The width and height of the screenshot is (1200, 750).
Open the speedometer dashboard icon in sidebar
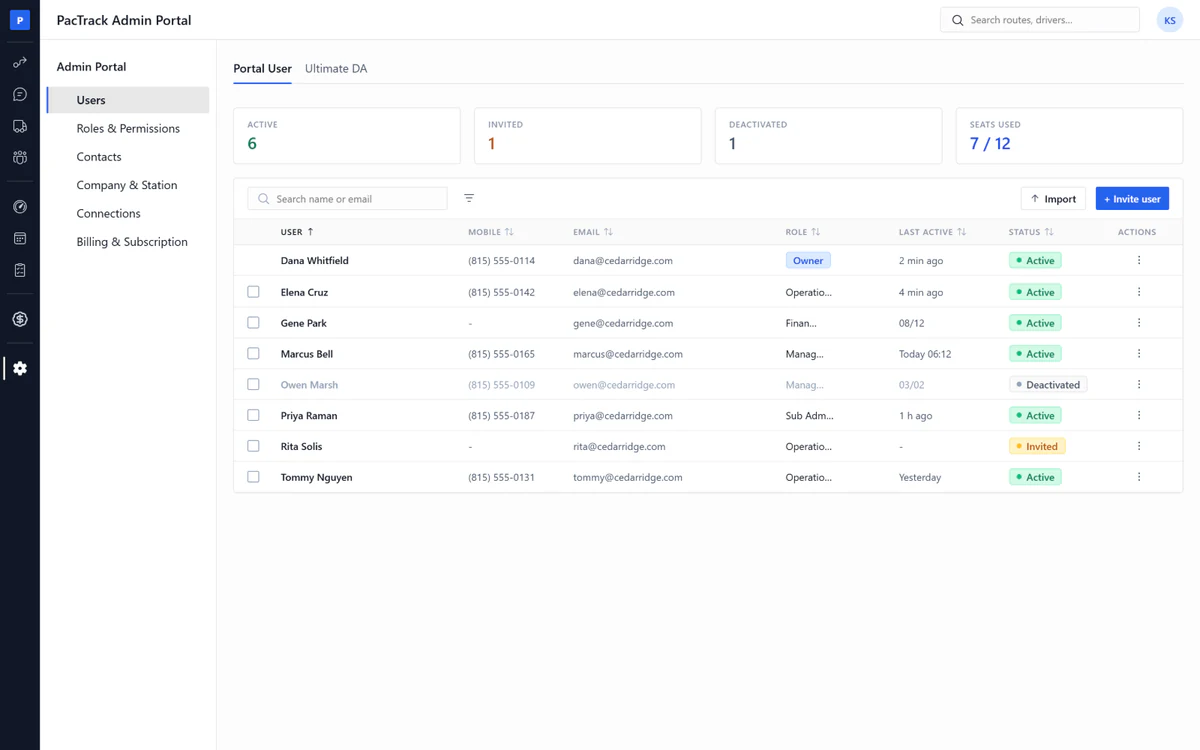pyautogui.click(x=20, y=207)
